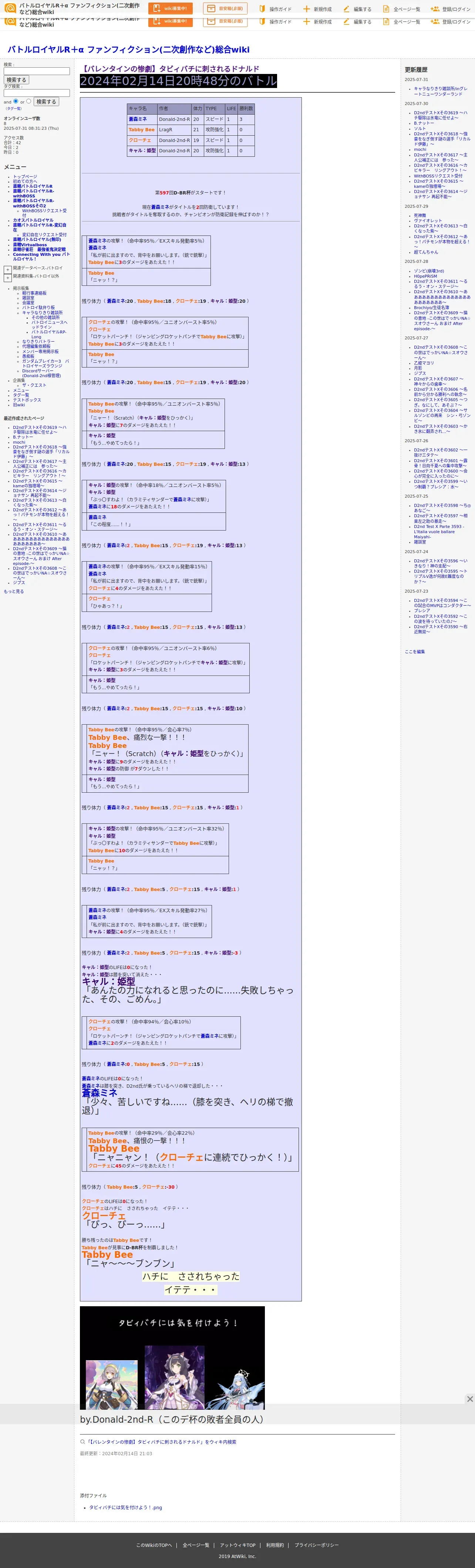Open 直轄バトルロイヤル(無印) in the menu
This screenshot has height=1568, width=475.
click(37, 240)
